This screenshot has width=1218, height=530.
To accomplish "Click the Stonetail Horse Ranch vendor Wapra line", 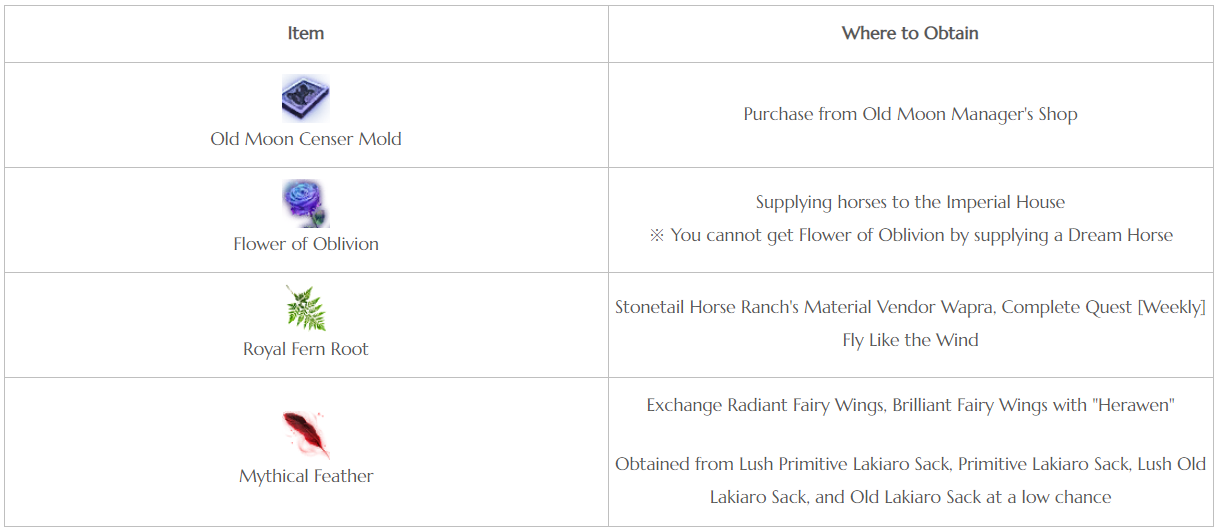I will click(x=910, y=307).
